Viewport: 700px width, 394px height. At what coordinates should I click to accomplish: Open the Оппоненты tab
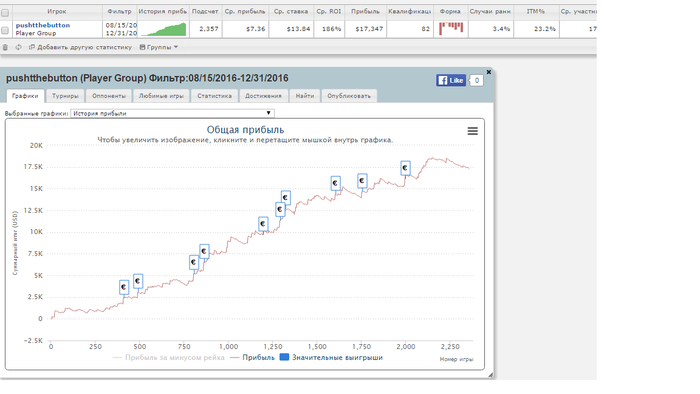(109, 96)
